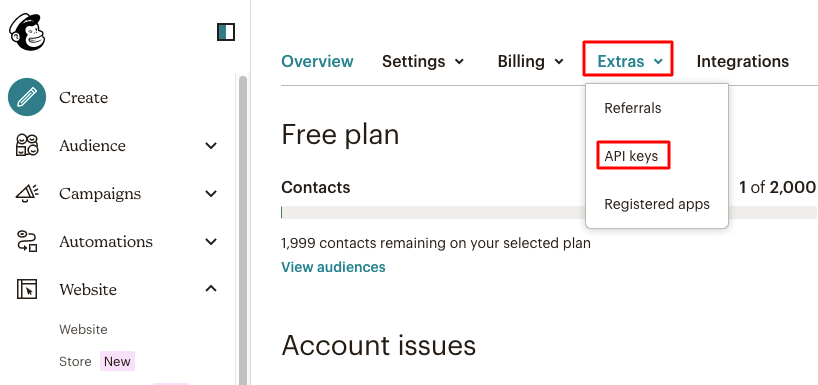The width and height of the screenshot is (818, 385).
Task: Close the Extras dropdown menu
Action: pos(628,59)
